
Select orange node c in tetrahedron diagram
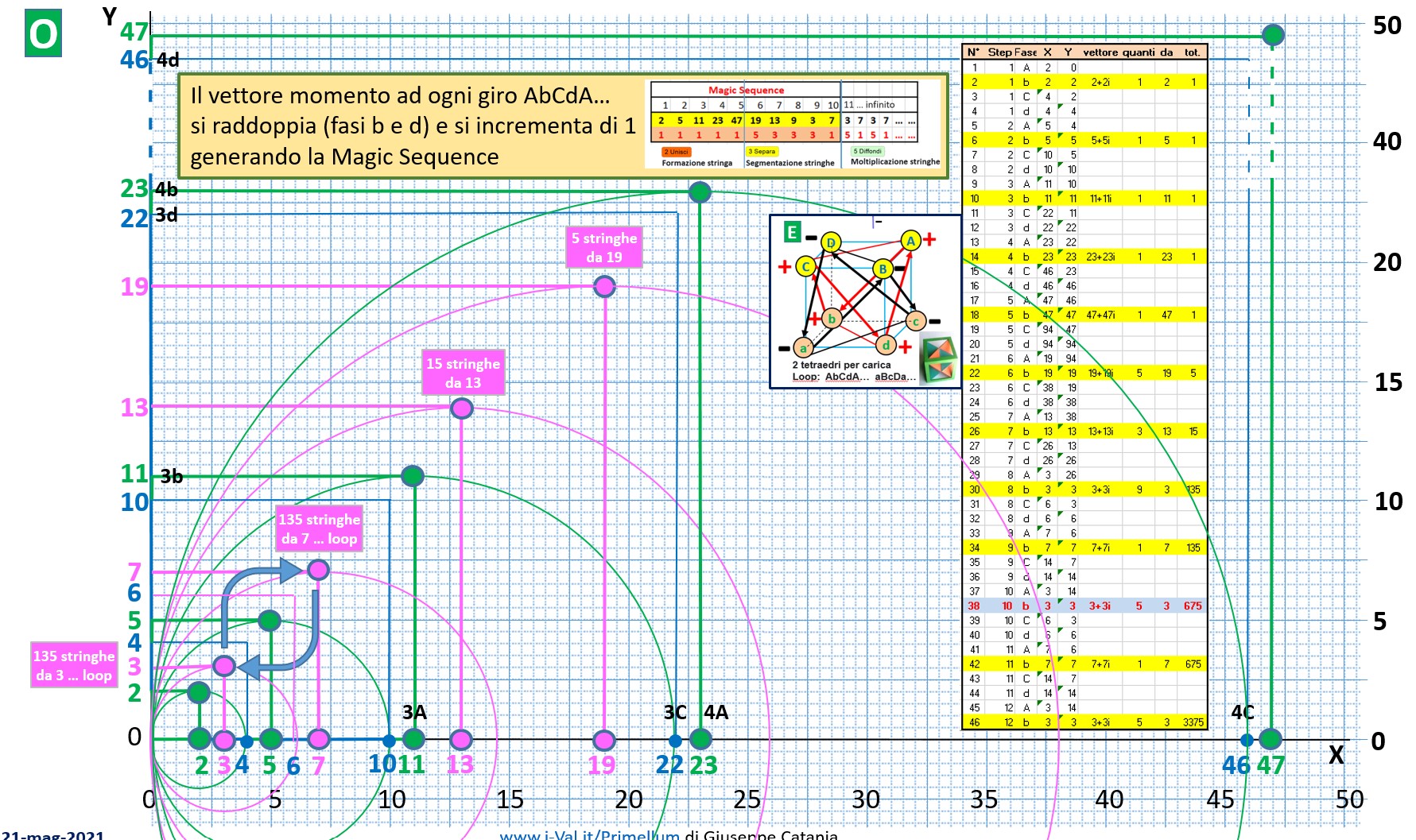click(916, 321)
